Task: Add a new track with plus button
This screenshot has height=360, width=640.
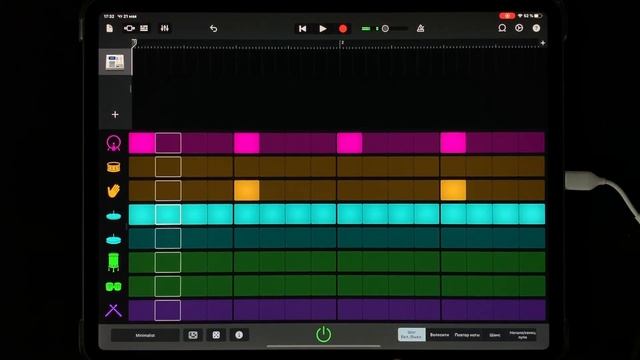Action: [x=115, y=115]
